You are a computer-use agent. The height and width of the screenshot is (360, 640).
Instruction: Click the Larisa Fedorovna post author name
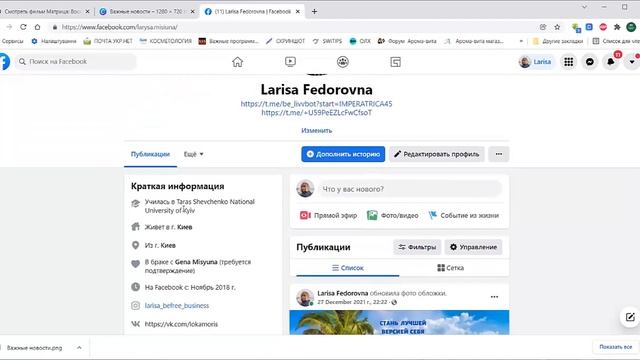[342, 293]
